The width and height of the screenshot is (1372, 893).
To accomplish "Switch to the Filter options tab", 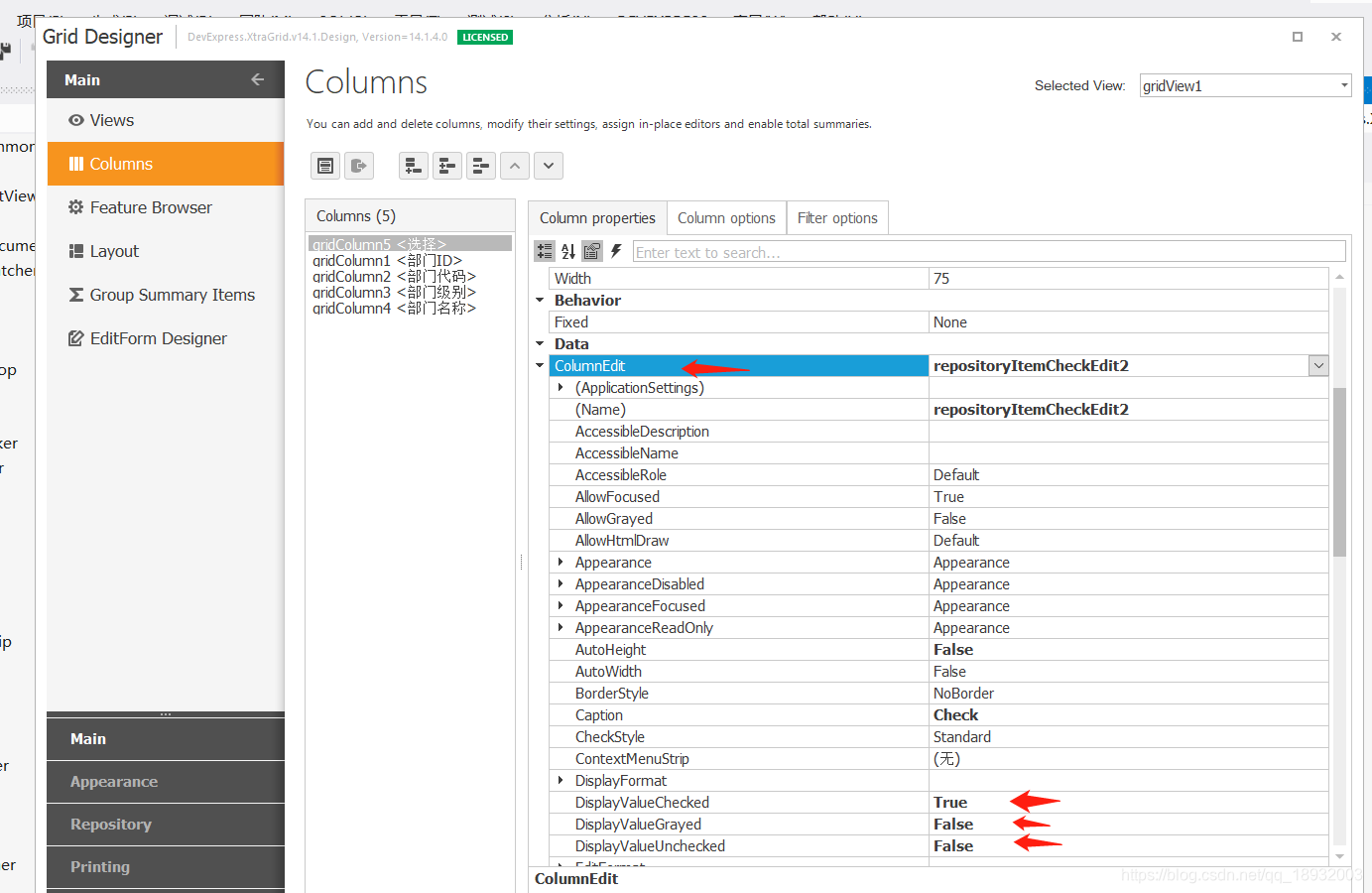I will pos(837,217).
